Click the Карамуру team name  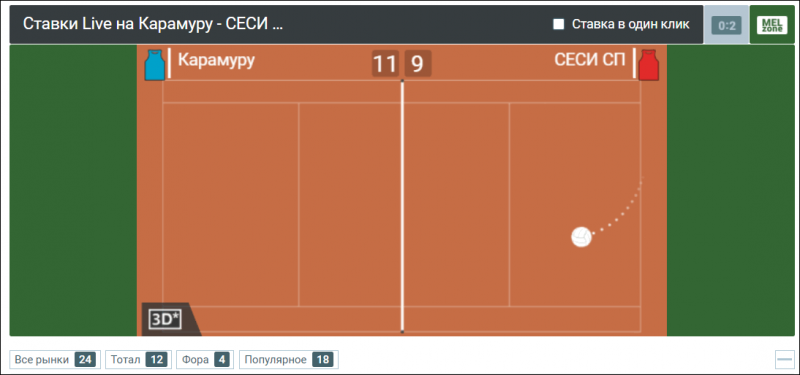point(216,61)
